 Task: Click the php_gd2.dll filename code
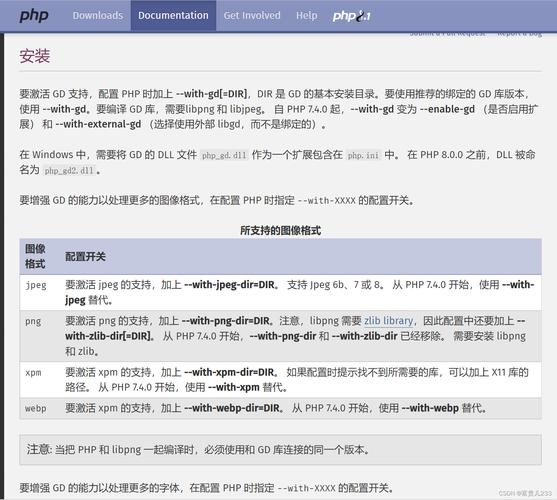click(69, 170)
